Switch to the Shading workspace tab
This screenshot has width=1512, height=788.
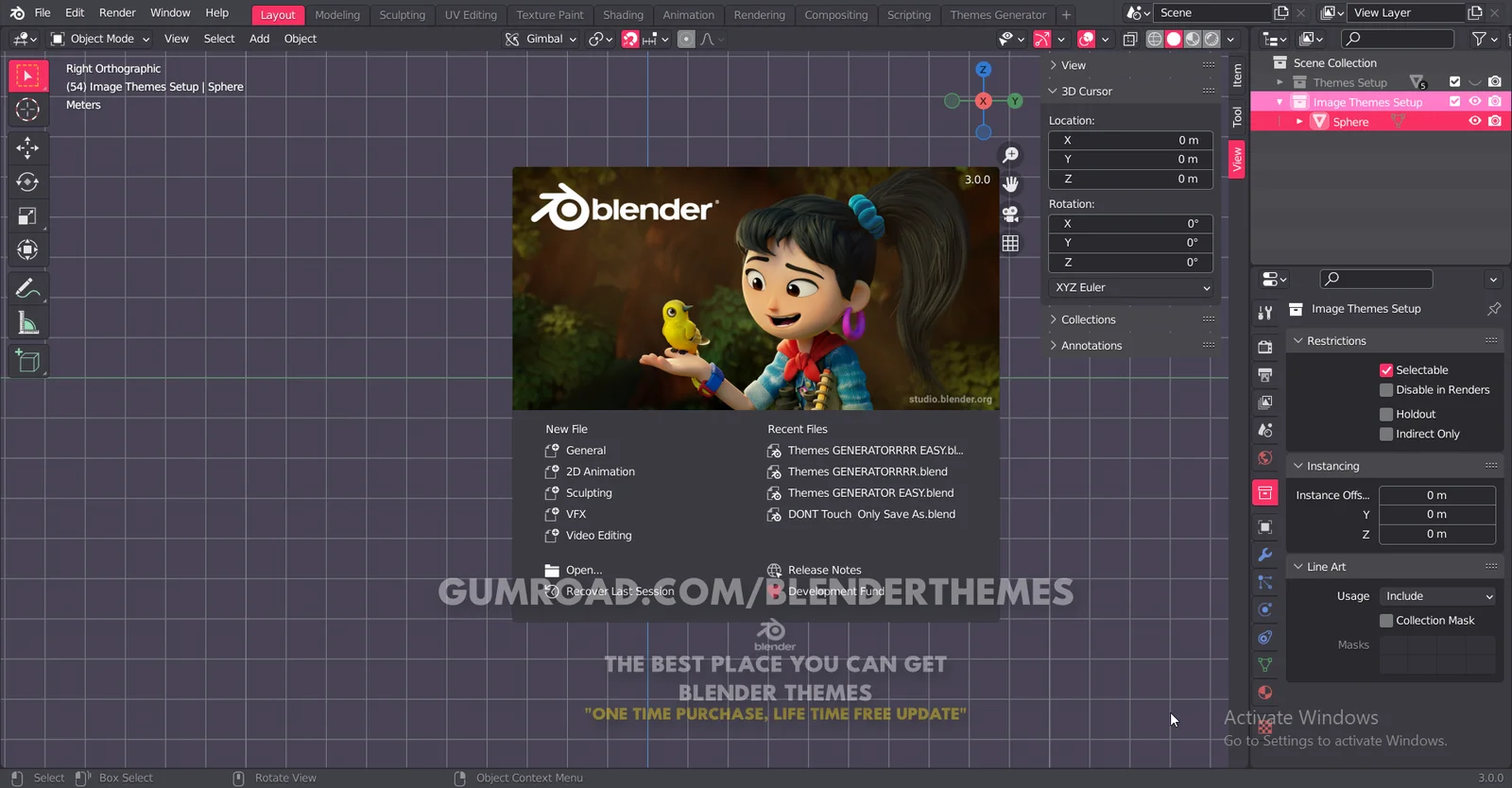coord(623,15)
